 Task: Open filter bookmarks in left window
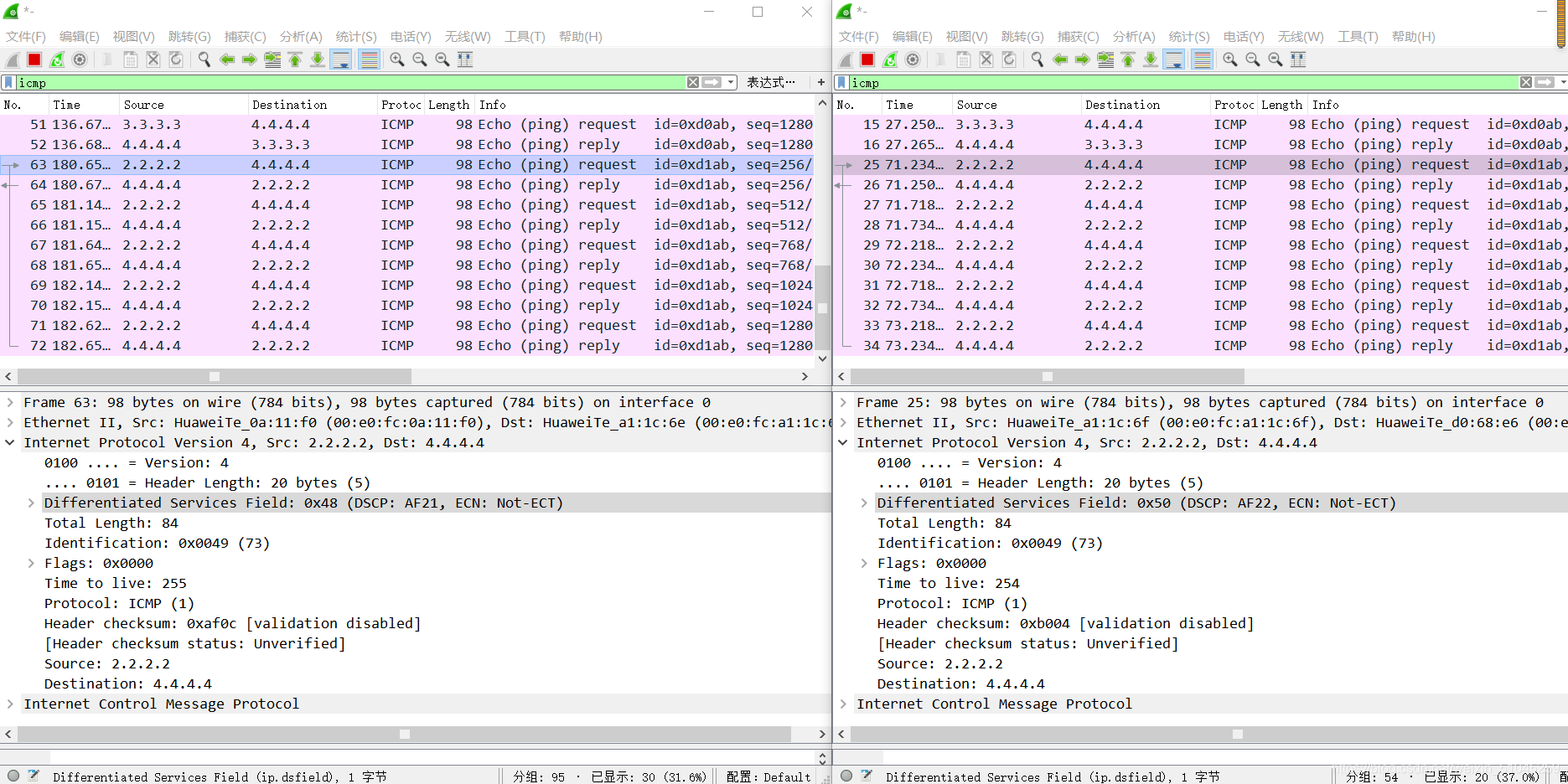tap(8, 82)
